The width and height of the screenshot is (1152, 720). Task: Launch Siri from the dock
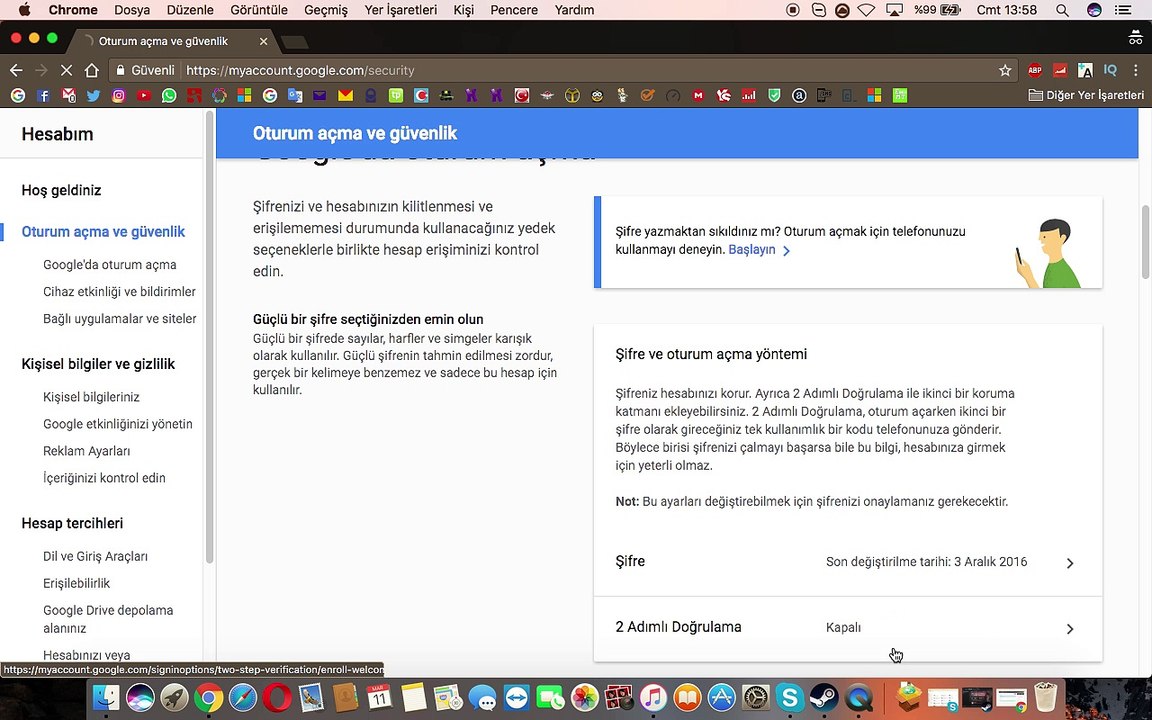point(140,697)
